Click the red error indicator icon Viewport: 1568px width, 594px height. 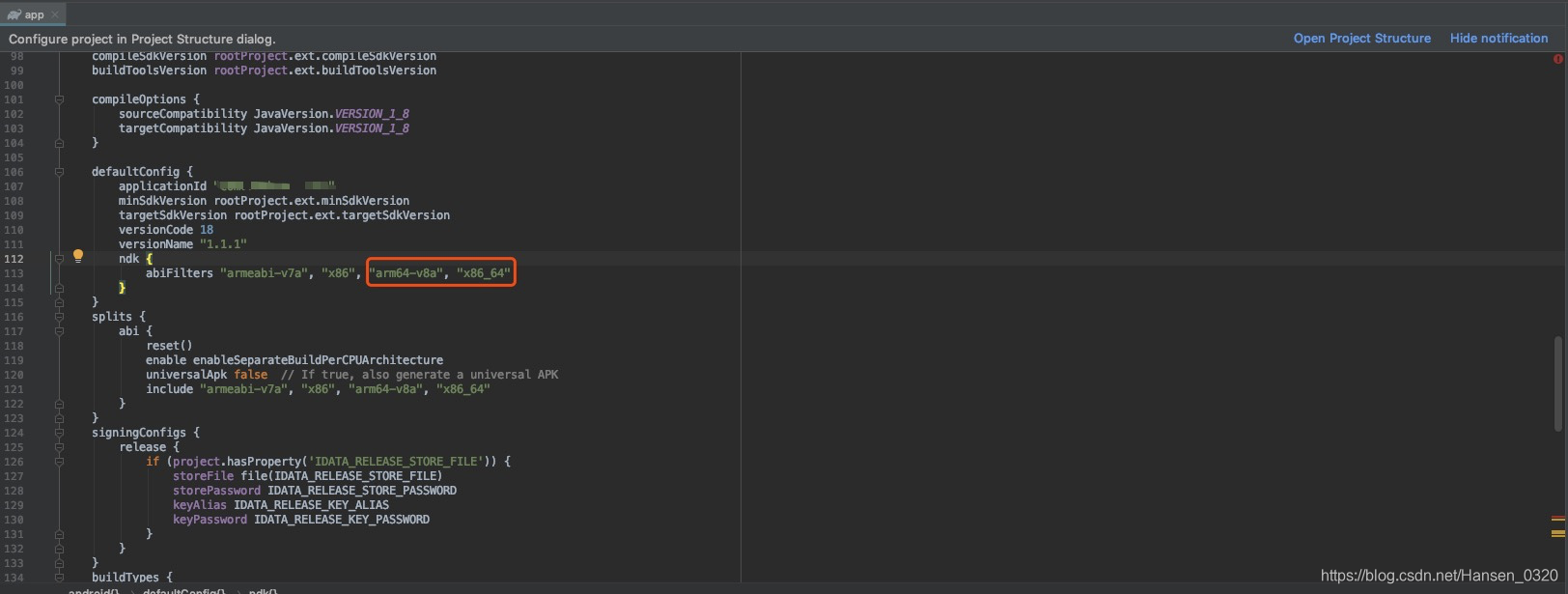[x=1557, y=59]
